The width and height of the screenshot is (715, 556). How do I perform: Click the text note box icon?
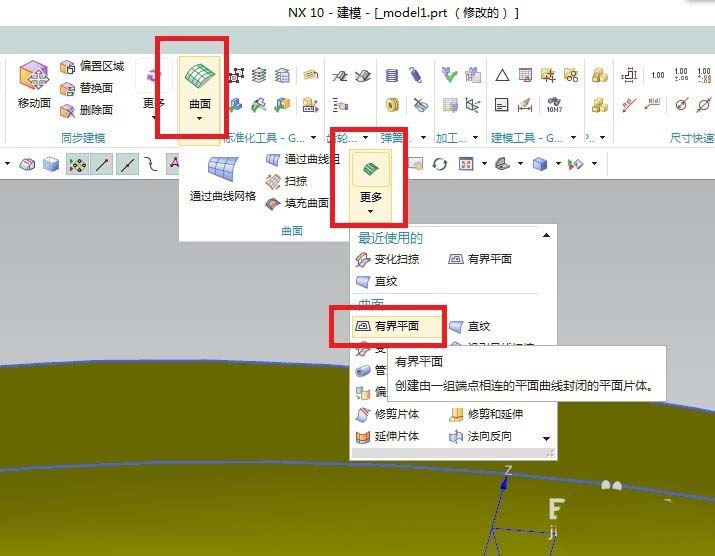pos(502,105)
